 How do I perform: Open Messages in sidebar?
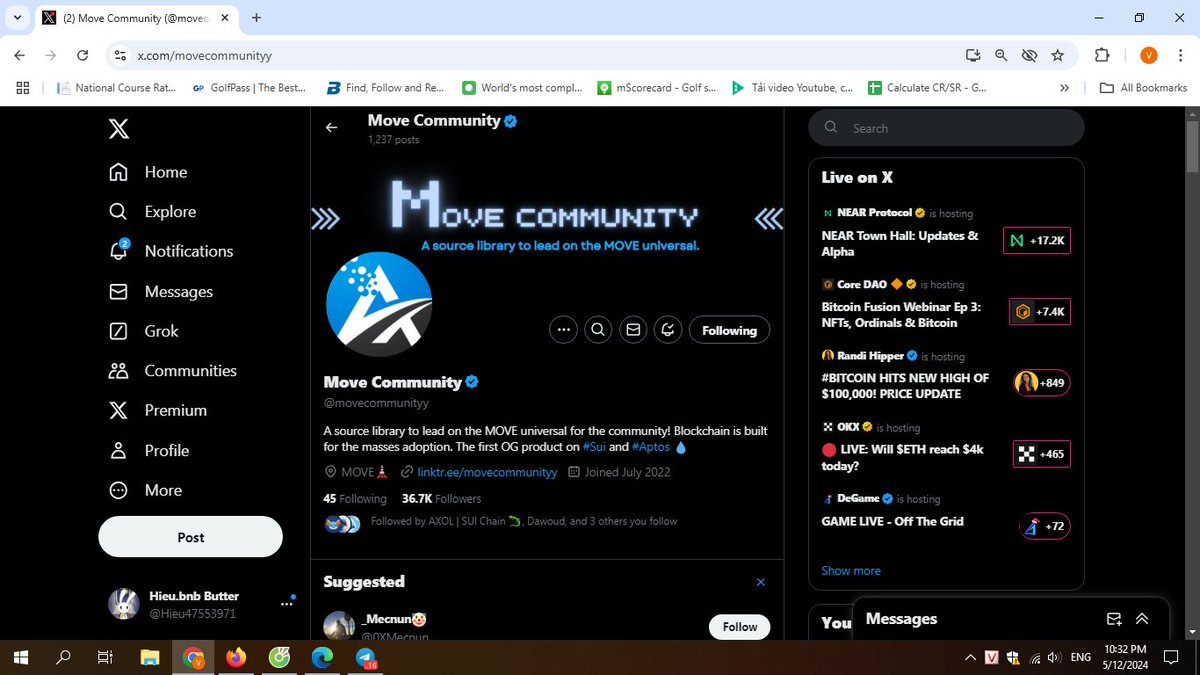pos(160,291)
